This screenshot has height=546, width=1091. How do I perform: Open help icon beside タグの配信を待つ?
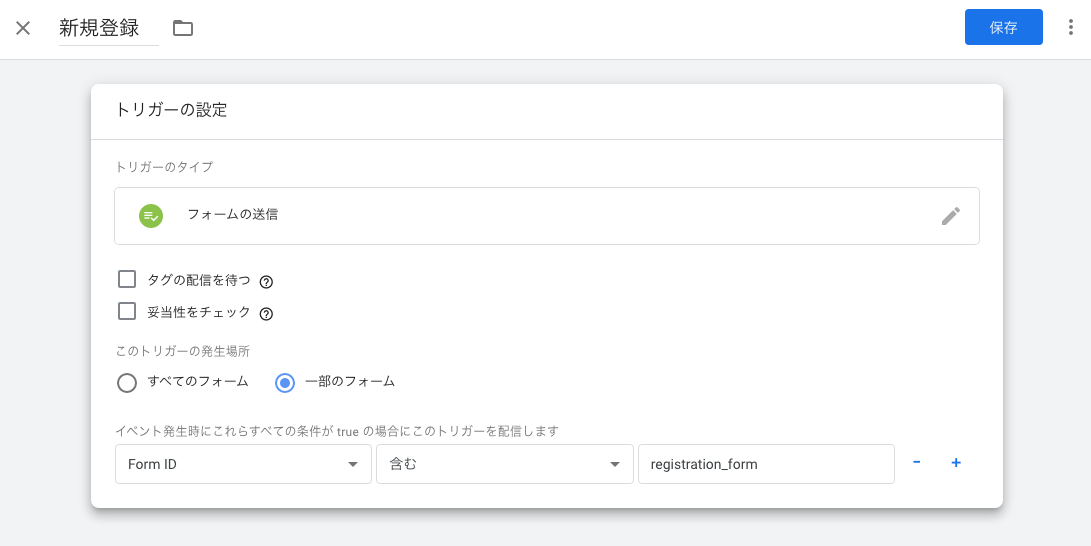pyautogui.click(x=266, y=282)
